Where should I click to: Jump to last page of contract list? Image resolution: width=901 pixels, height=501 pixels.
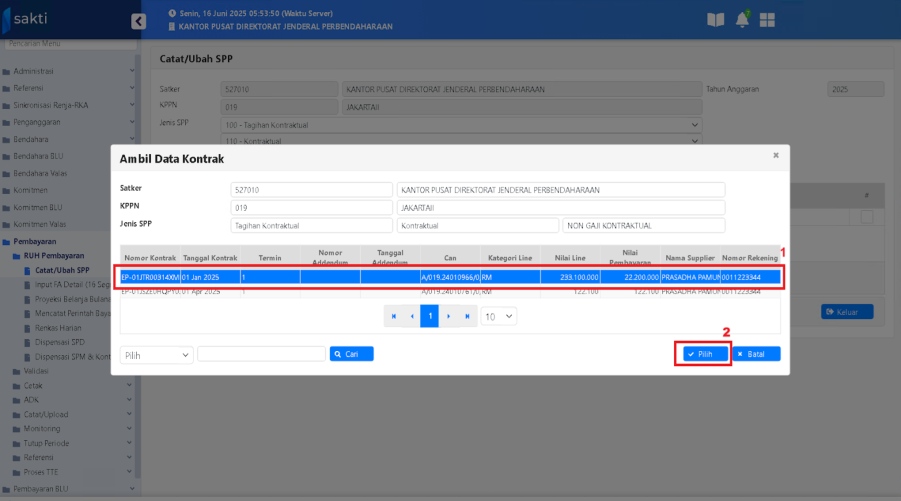(467, 316)
